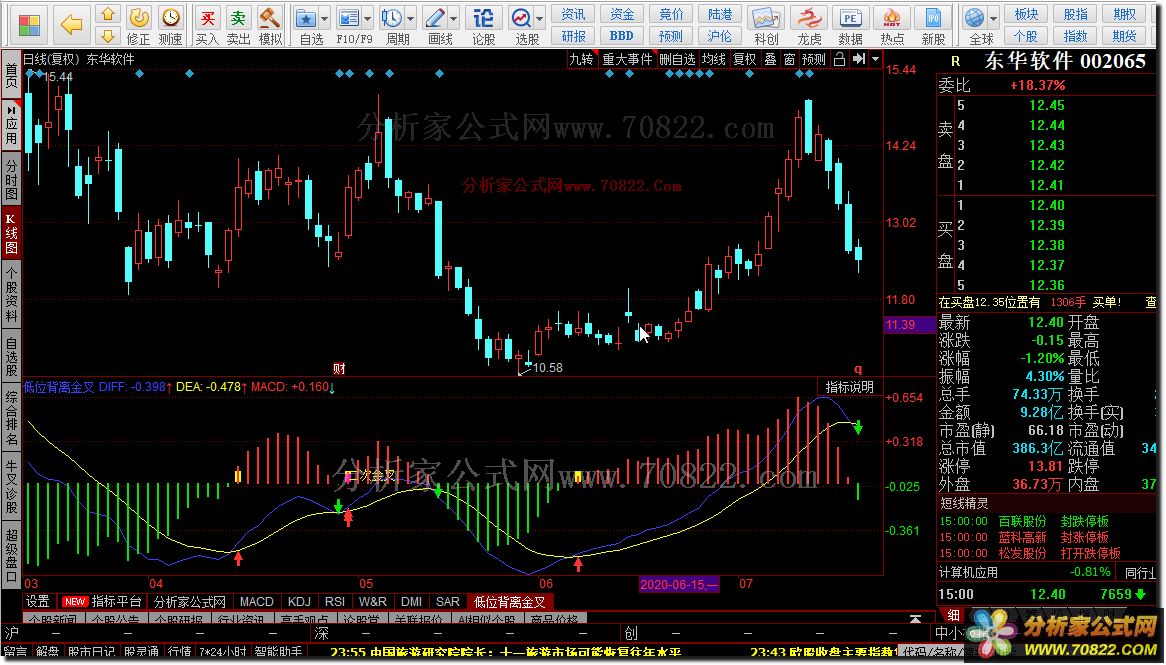The image size is (1166, 665).
Task: Toggle 九转 indicator on the chart
Action: coord(581,59)
